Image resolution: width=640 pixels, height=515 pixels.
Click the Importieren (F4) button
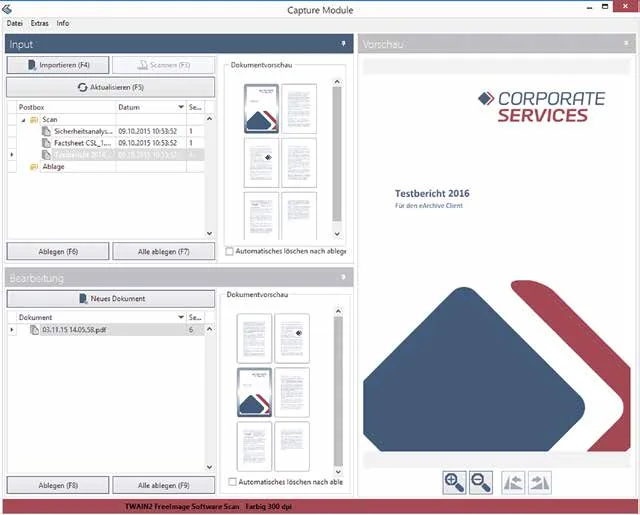[x=58, y=65]
